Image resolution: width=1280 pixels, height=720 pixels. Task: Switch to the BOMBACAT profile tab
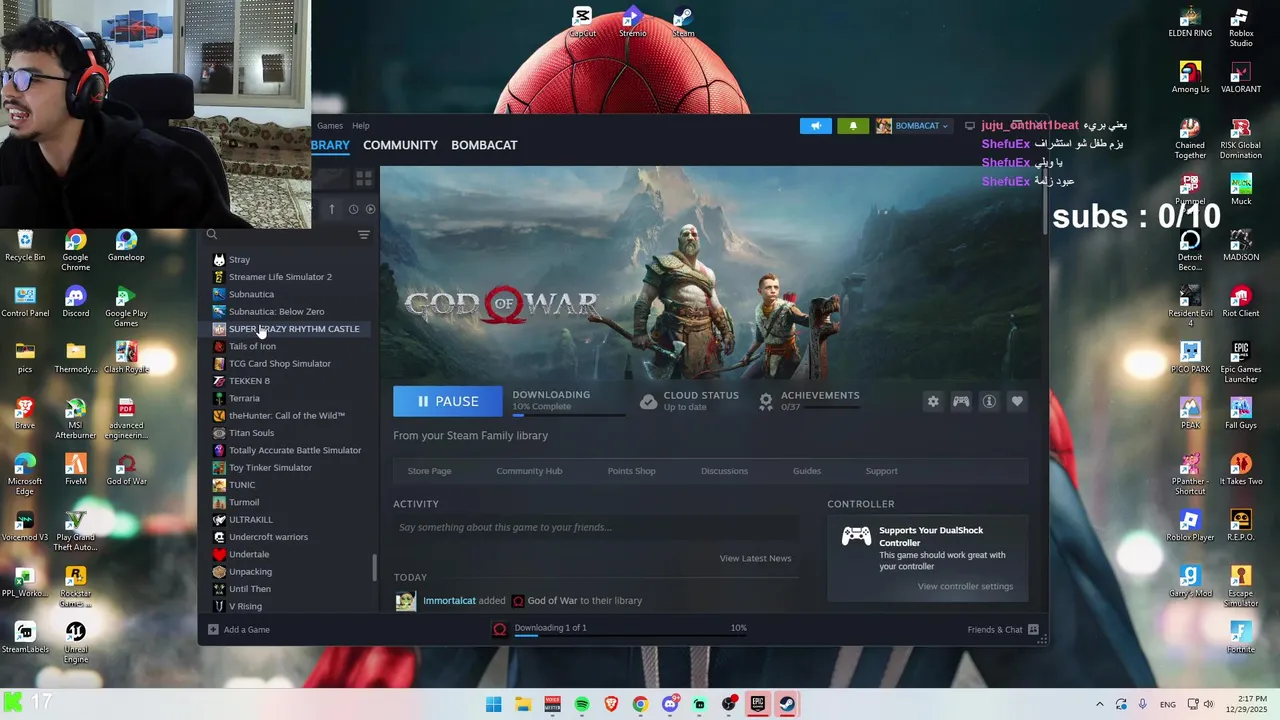(x=484, y=145)
